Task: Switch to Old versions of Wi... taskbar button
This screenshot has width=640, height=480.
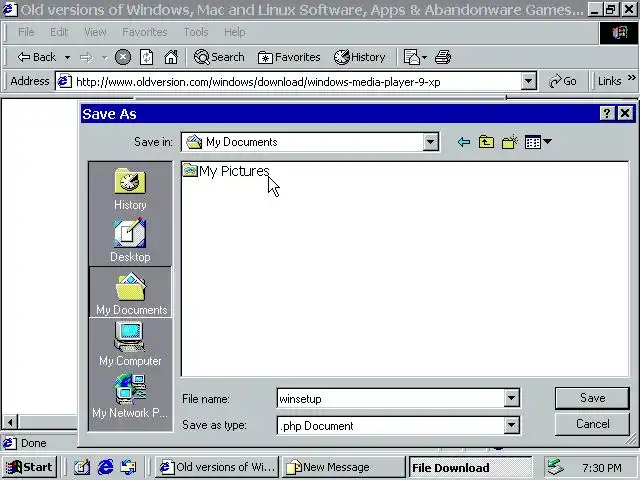Action: [x=217, y=467]
